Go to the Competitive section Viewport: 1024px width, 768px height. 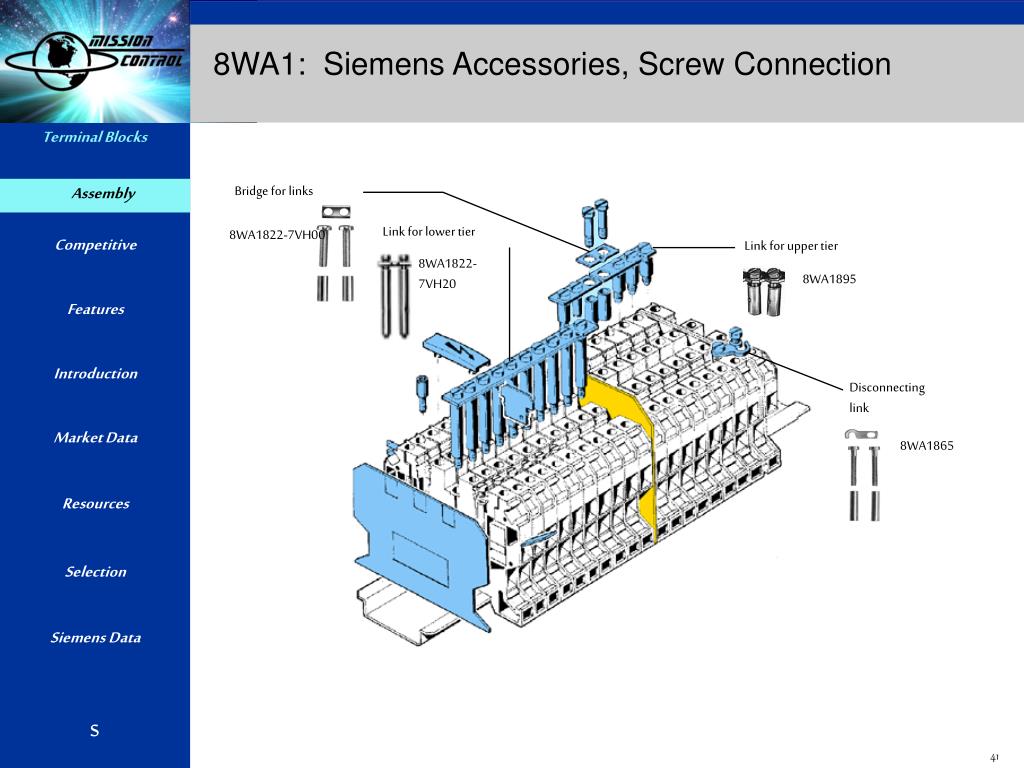95,245
